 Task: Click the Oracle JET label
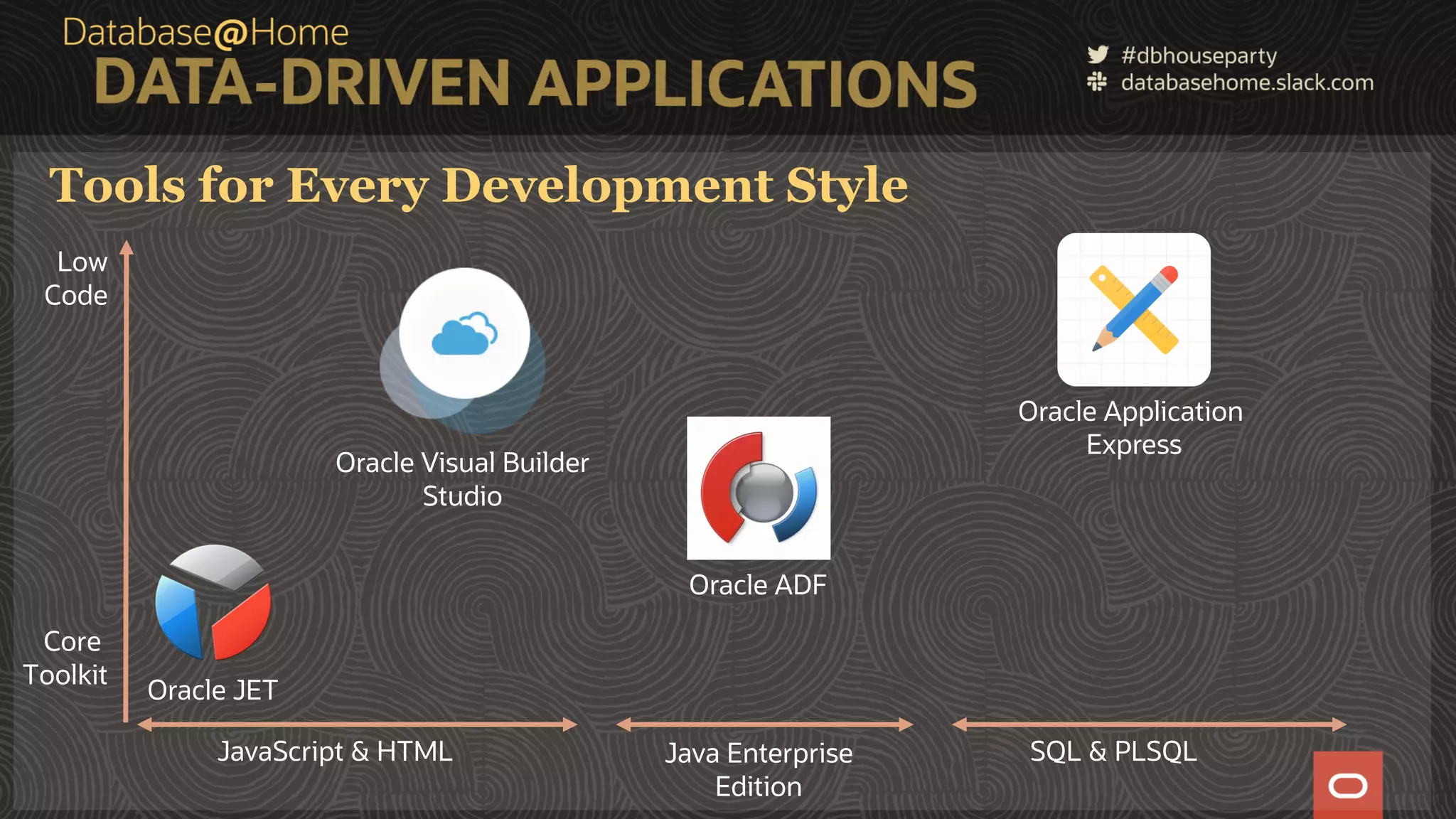click(213, 690)
